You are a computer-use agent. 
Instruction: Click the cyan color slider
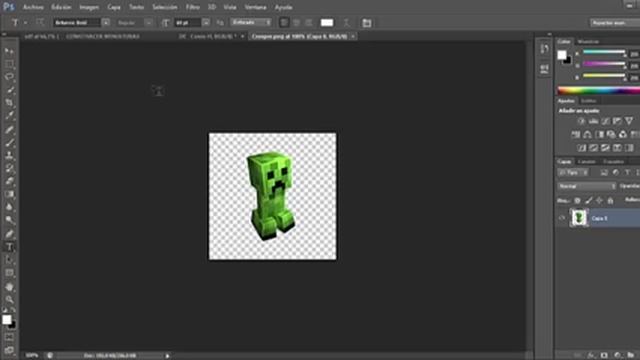point(604,52)
